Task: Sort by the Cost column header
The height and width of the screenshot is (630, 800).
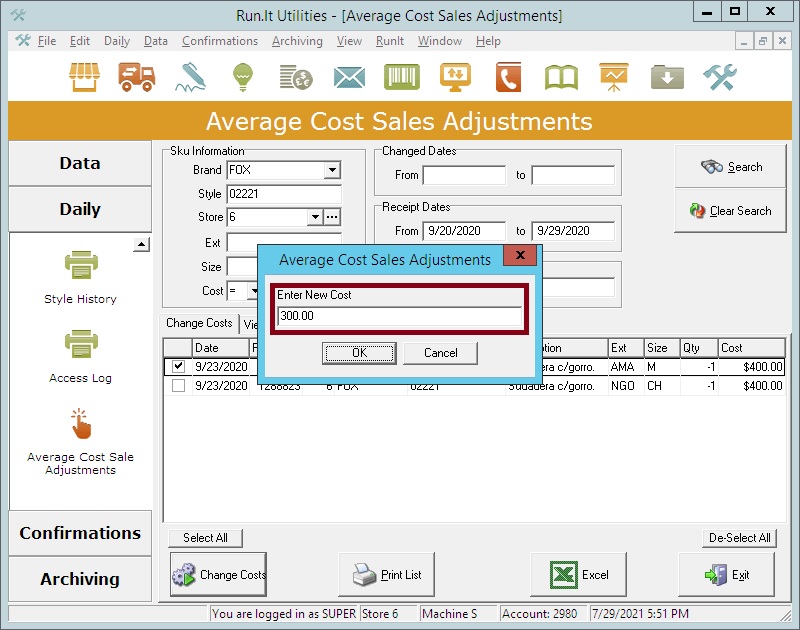Action: pyautogui.click(x=751, y=348)
